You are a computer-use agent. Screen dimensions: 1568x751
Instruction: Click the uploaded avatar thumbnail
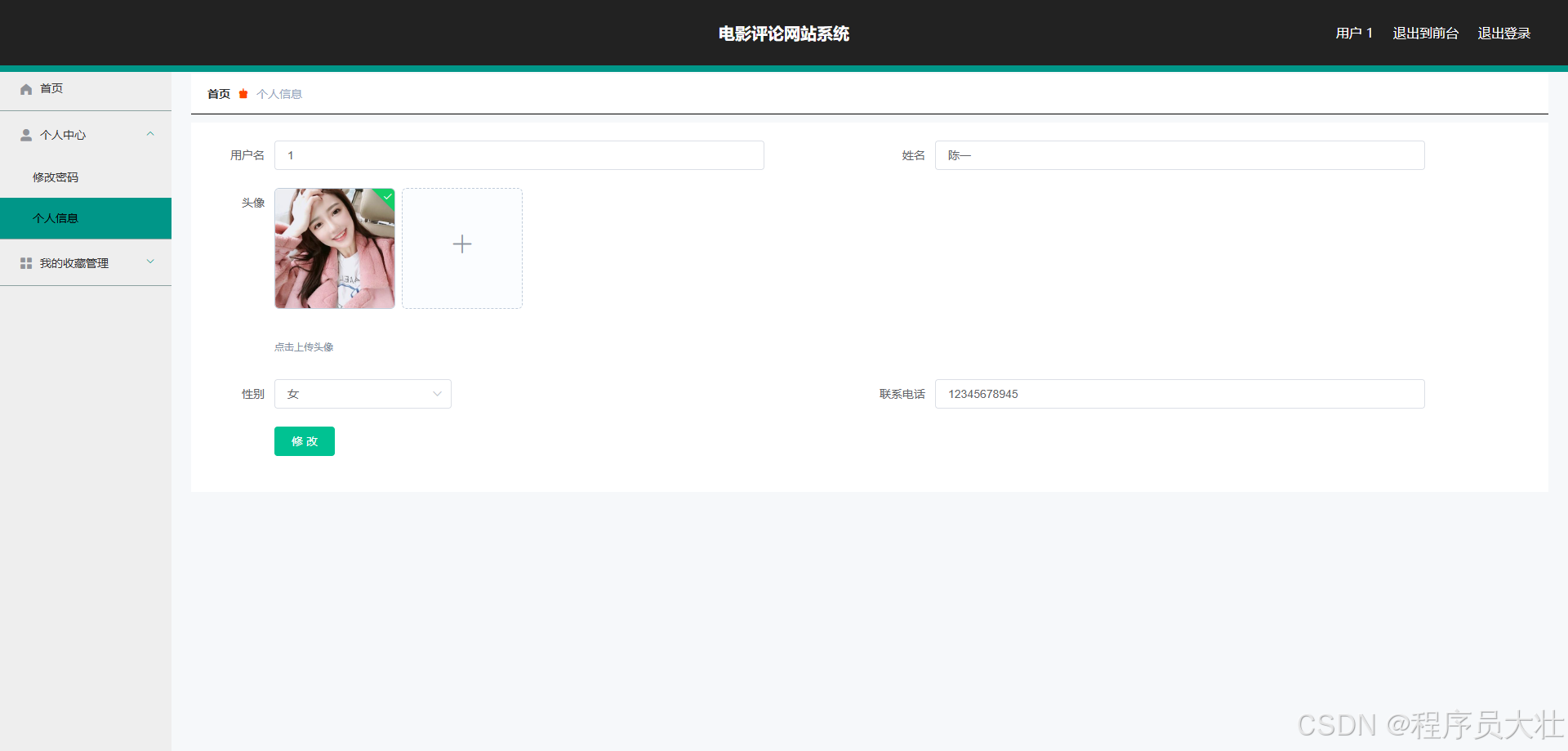pyautogui.click(x=334, y=248)
